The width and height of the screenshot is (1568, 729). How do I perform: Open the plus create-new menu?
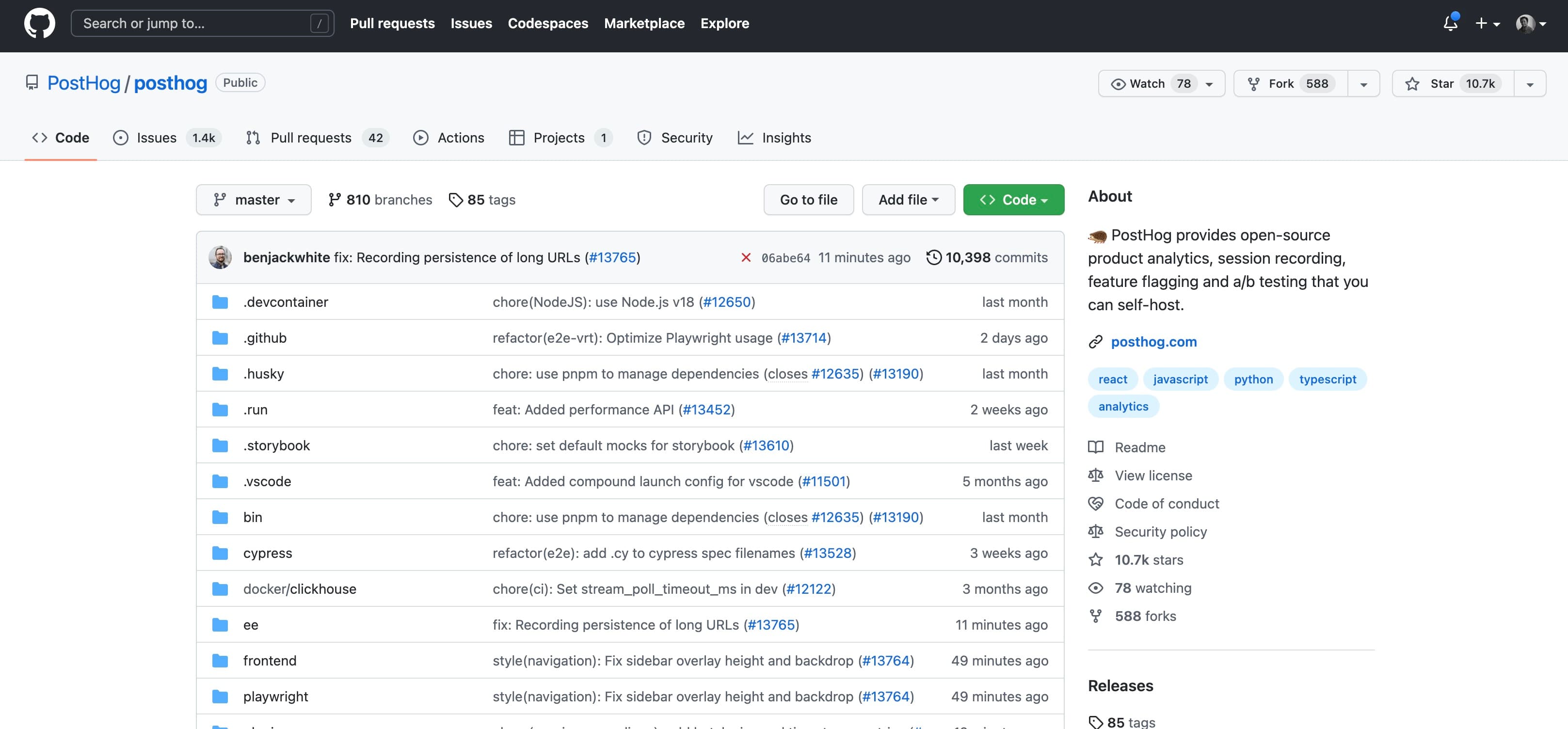1487,23
